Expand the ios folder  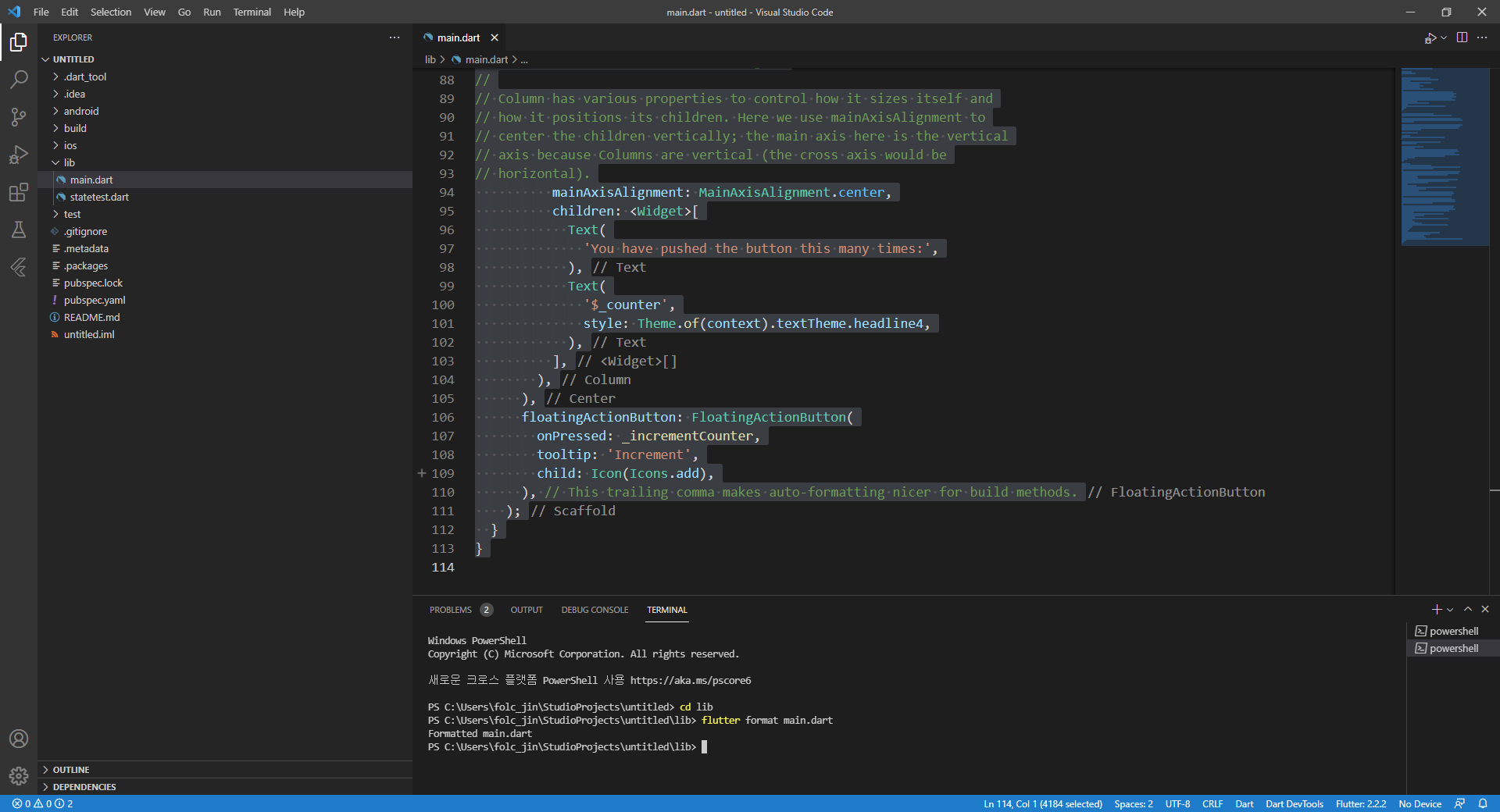(x=70, y=145)
